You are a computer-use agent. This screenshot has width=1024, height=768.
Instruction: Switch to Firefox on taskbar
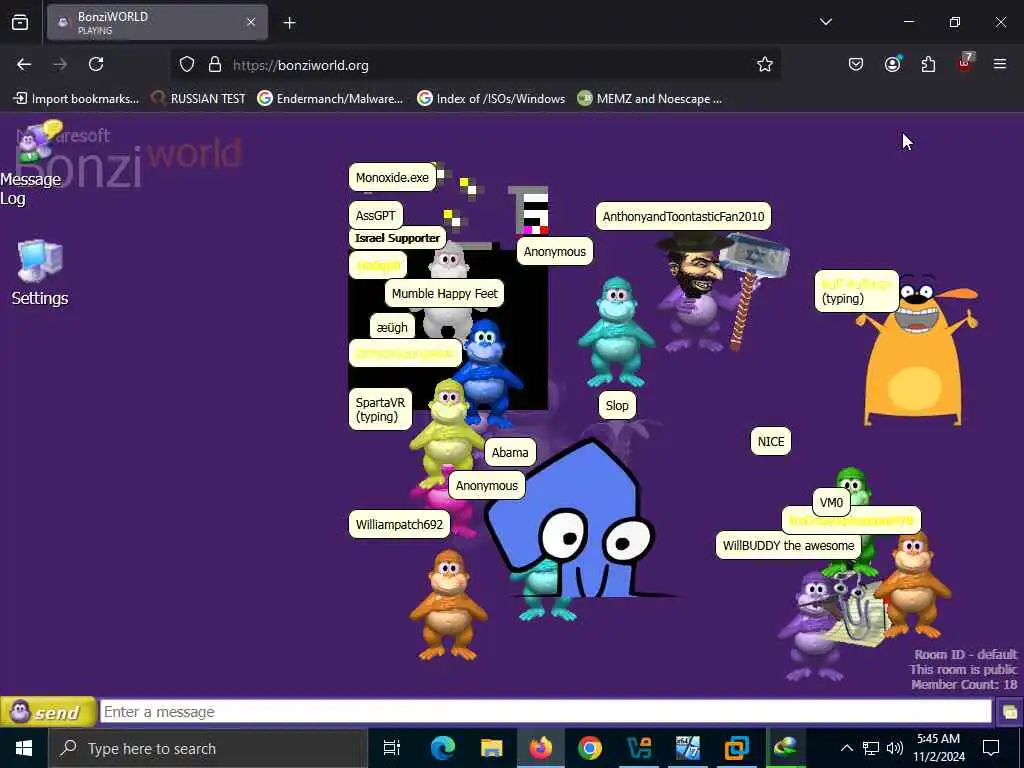[541, 748]
